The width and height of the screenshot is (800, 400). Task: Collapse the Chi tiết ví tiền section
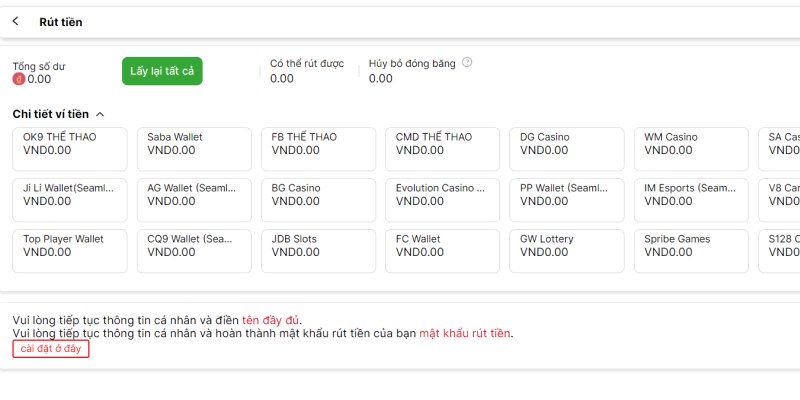click(x=100, y=115)
